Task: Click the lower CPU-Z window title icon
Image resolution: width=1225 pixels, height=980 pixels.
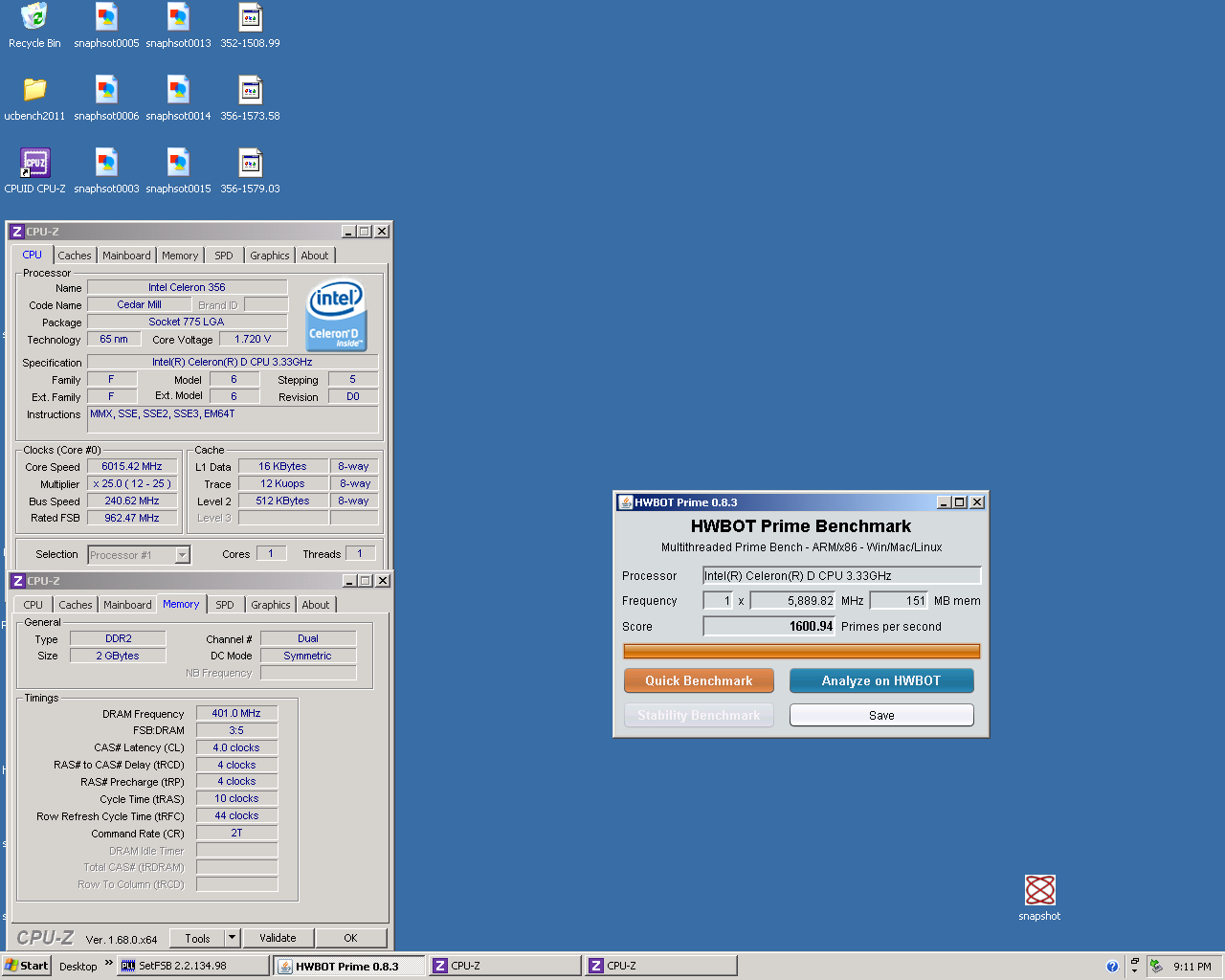Action: (17, 581)
